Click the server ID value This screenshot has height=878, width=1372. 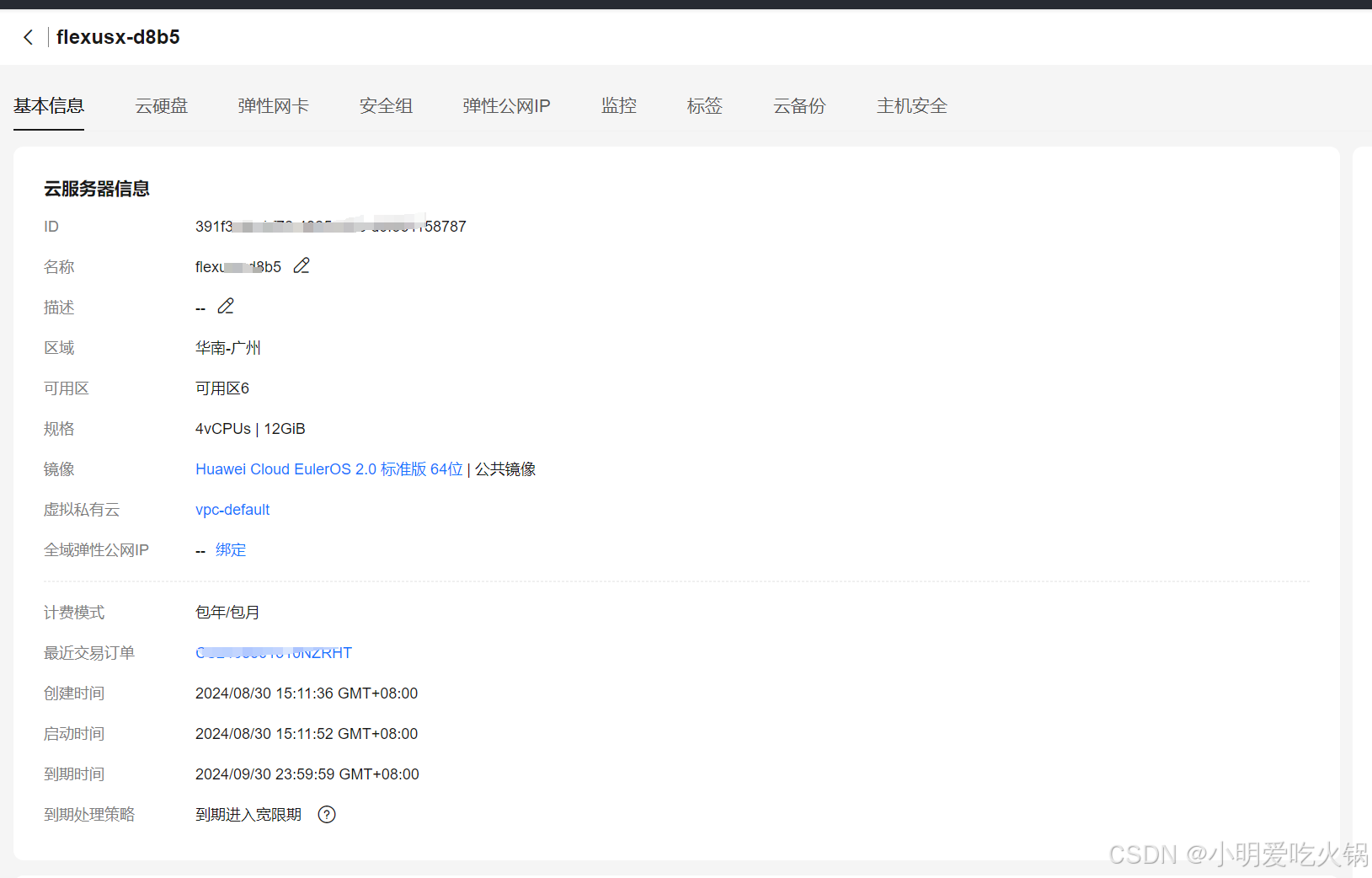(330, 226)
